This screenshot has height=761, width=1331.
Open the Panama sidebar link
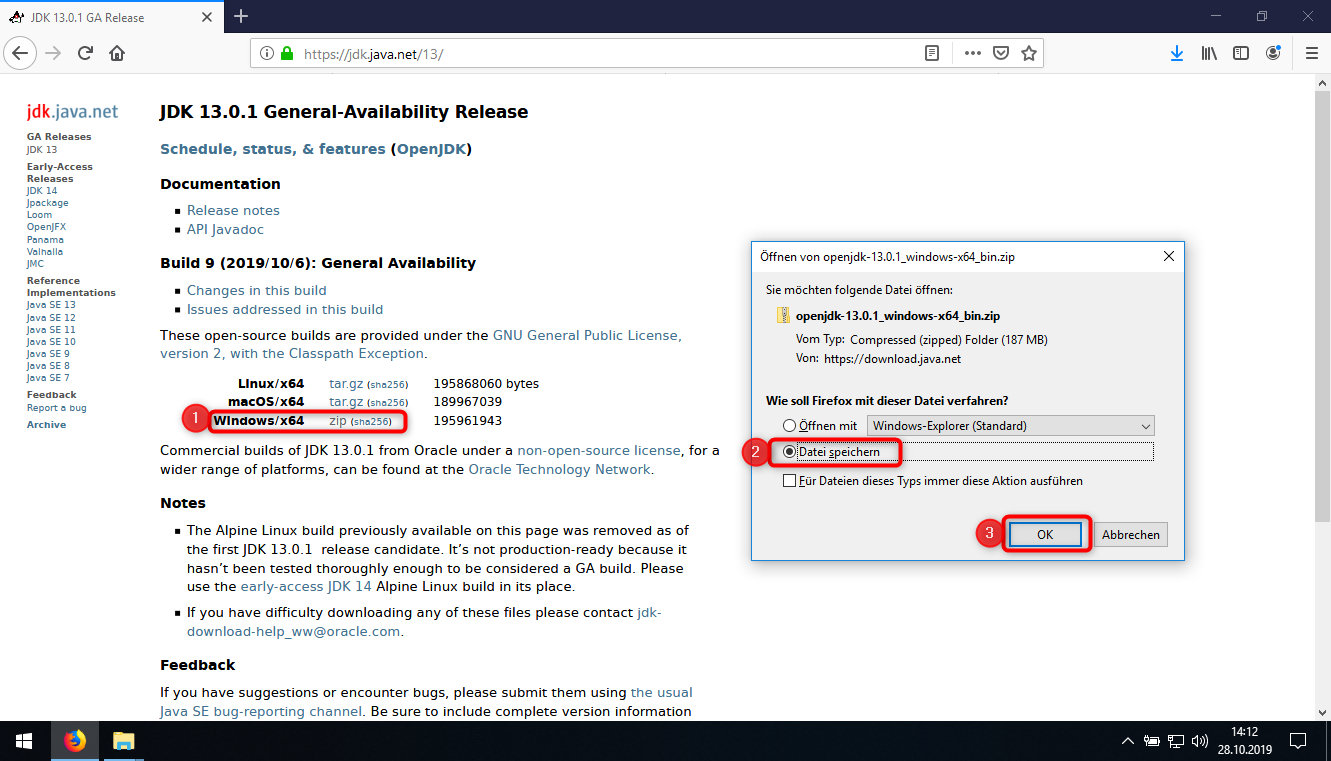click(x=45, y=239)
